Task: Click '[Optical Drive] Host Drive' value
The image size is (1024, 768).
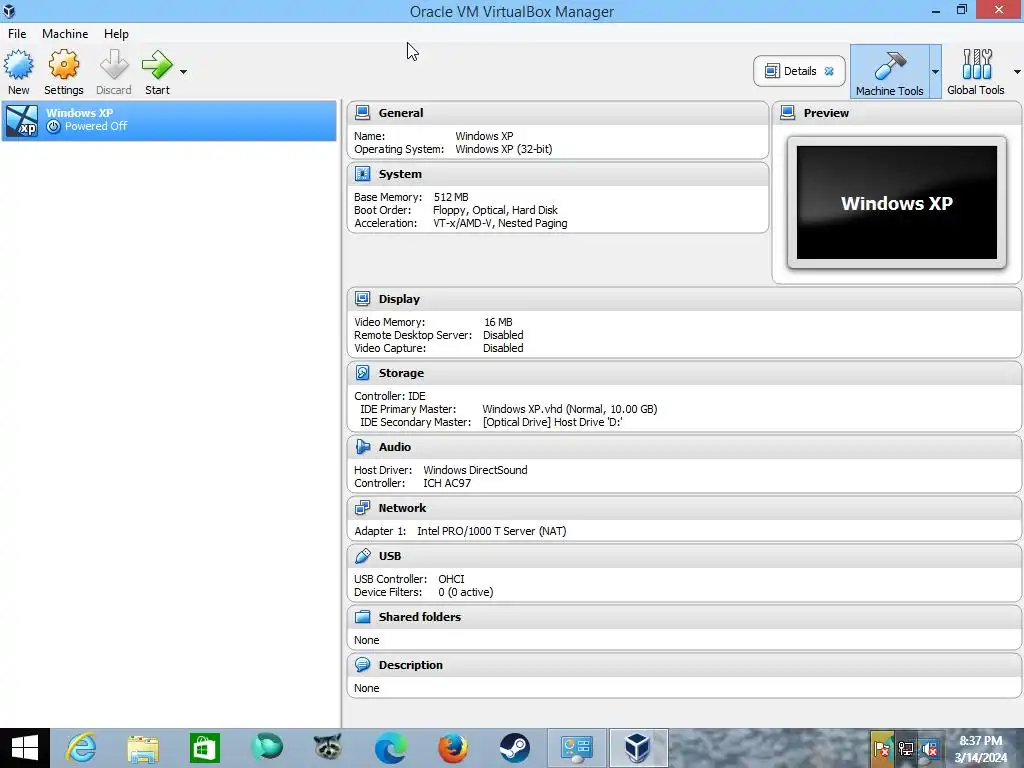Action: click(x=552, y=422)
